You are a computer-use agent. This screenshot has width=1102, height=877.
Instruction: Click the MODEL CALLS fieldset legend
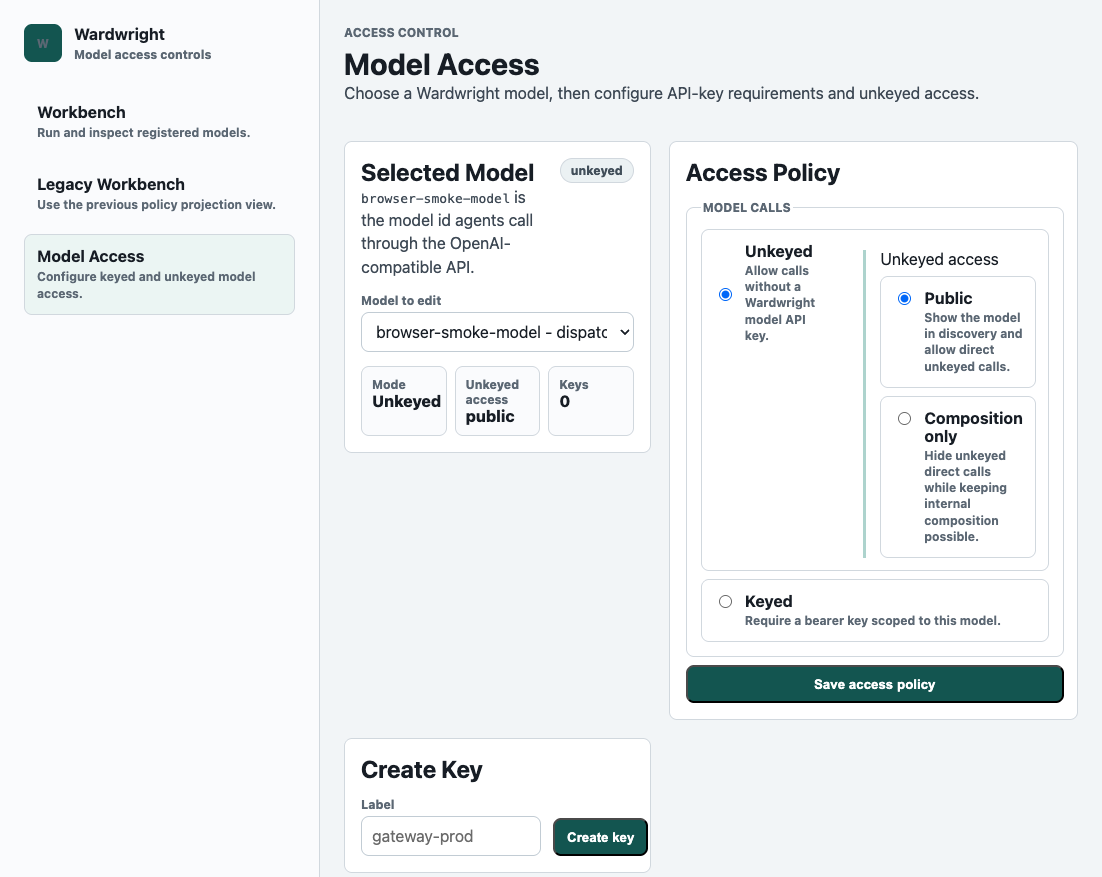point(746,207)
